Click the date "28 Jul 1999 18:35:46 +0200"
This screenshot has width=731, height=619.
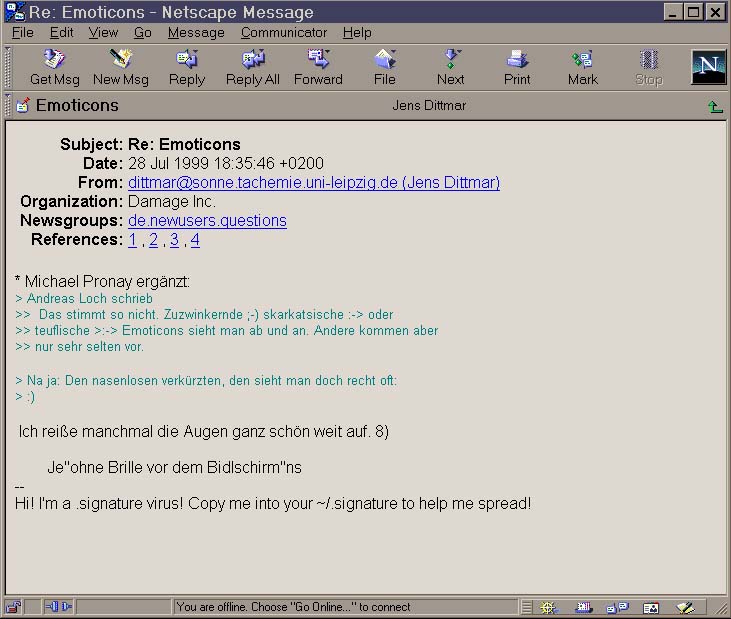click(x=226, y=163)
